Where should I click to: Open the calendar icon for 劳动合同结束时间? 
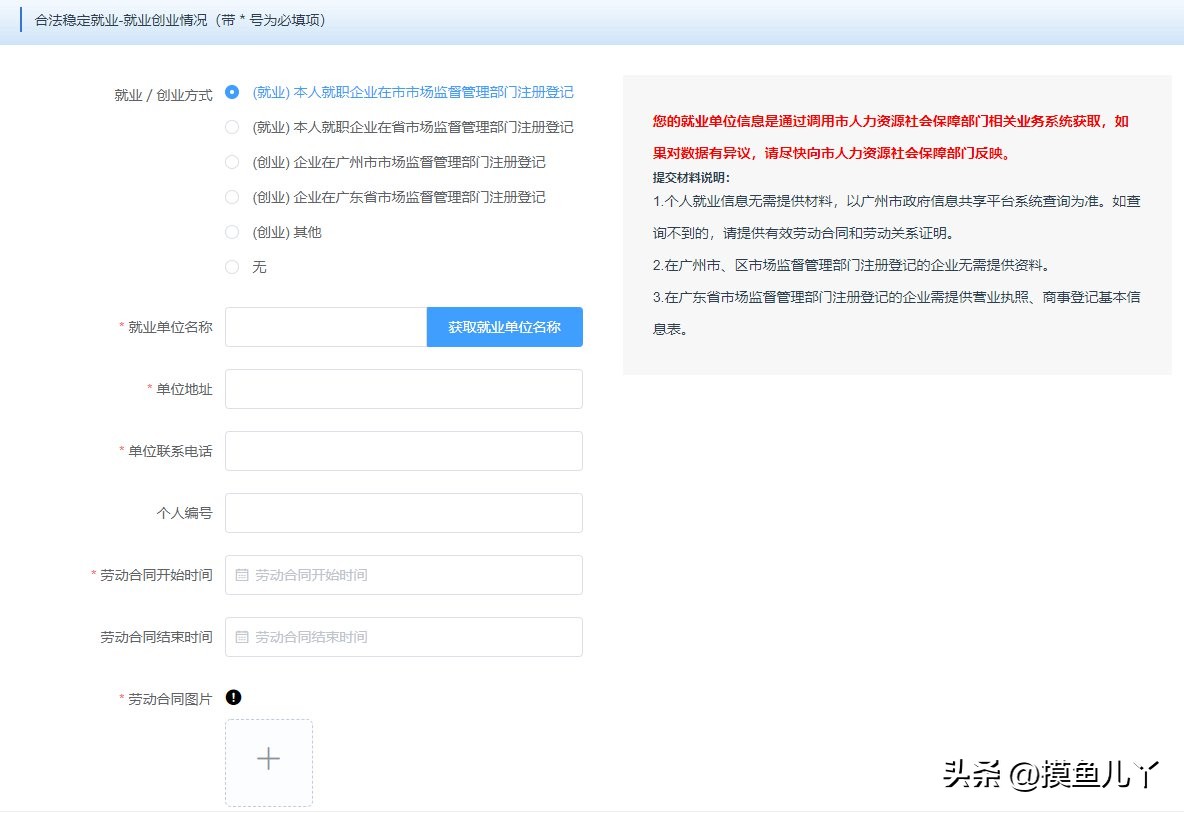coord(243,637)
